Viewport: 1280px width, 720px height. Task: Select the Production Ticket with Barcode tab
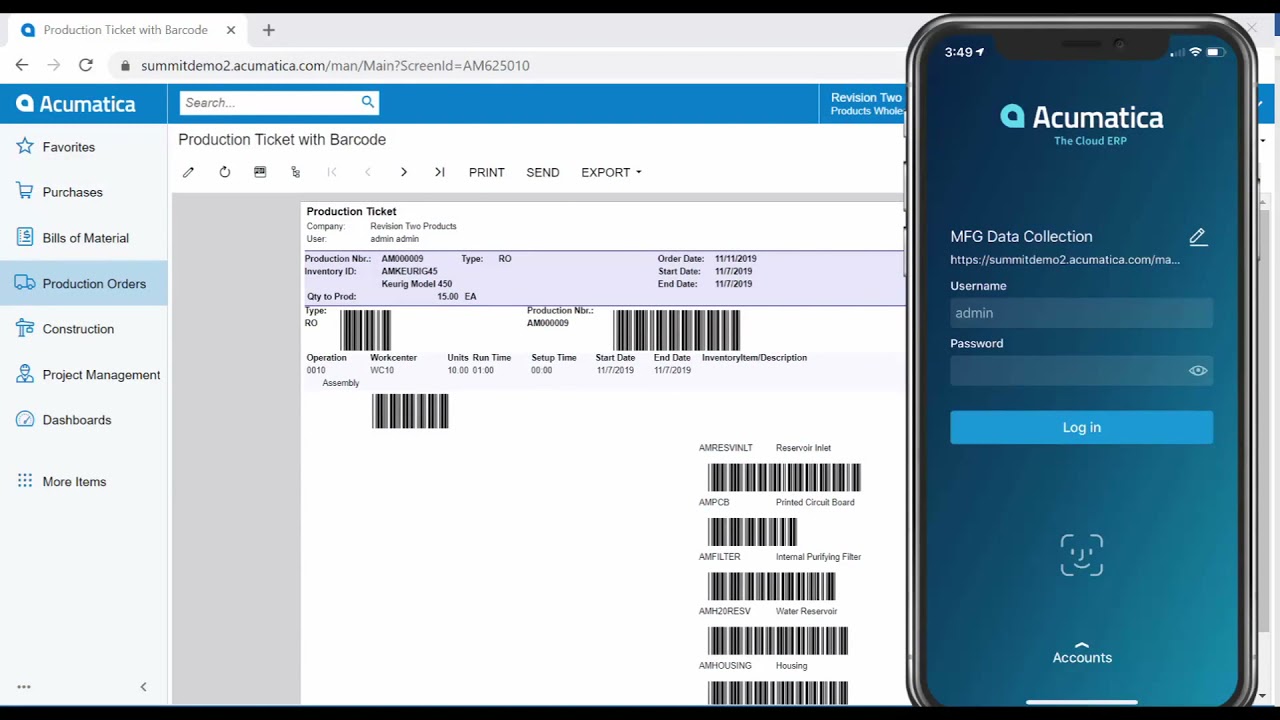pos(126,30)
